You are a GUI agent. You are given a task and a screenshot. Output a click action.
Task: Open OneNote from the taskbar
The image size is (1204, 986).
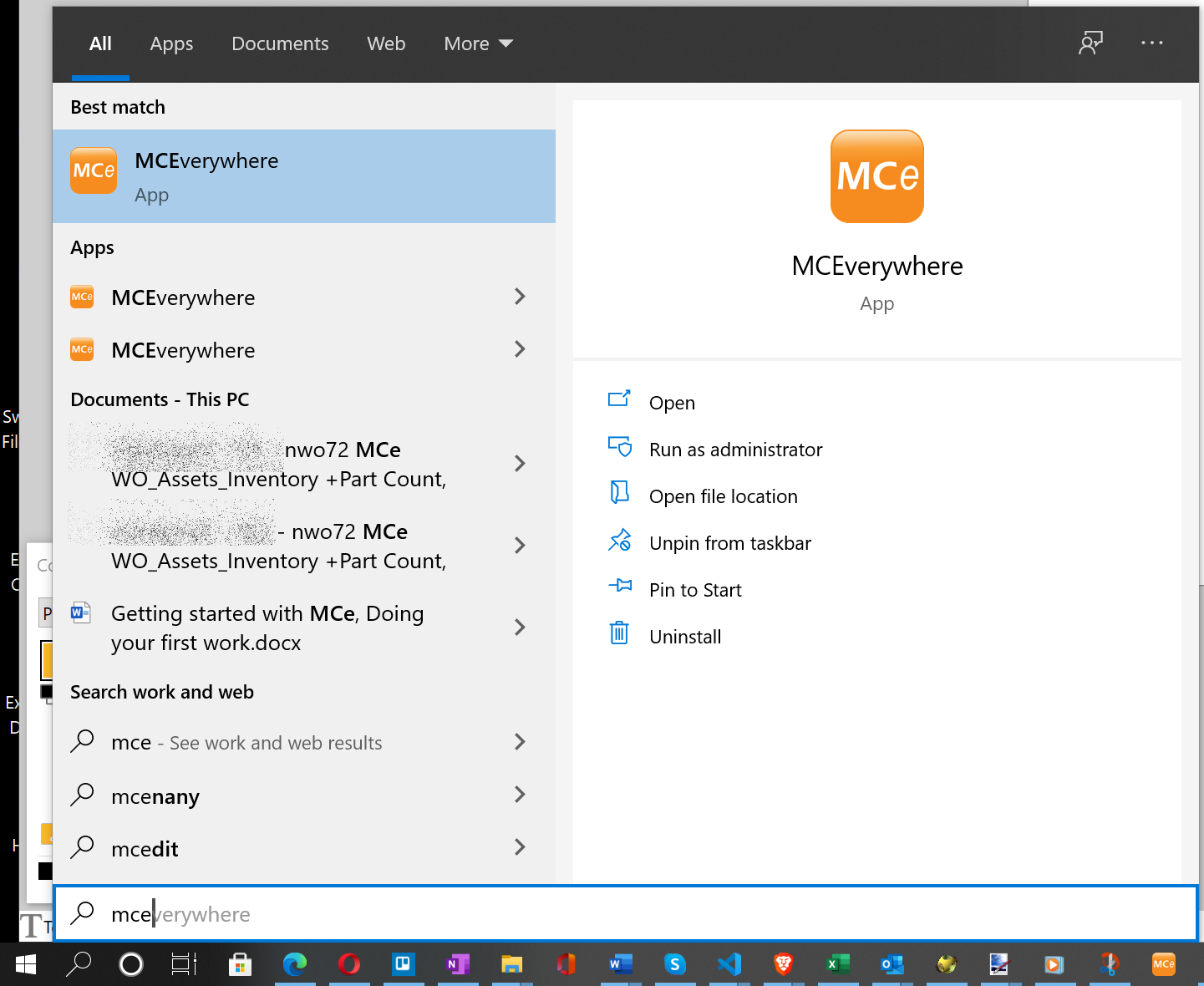458,965
